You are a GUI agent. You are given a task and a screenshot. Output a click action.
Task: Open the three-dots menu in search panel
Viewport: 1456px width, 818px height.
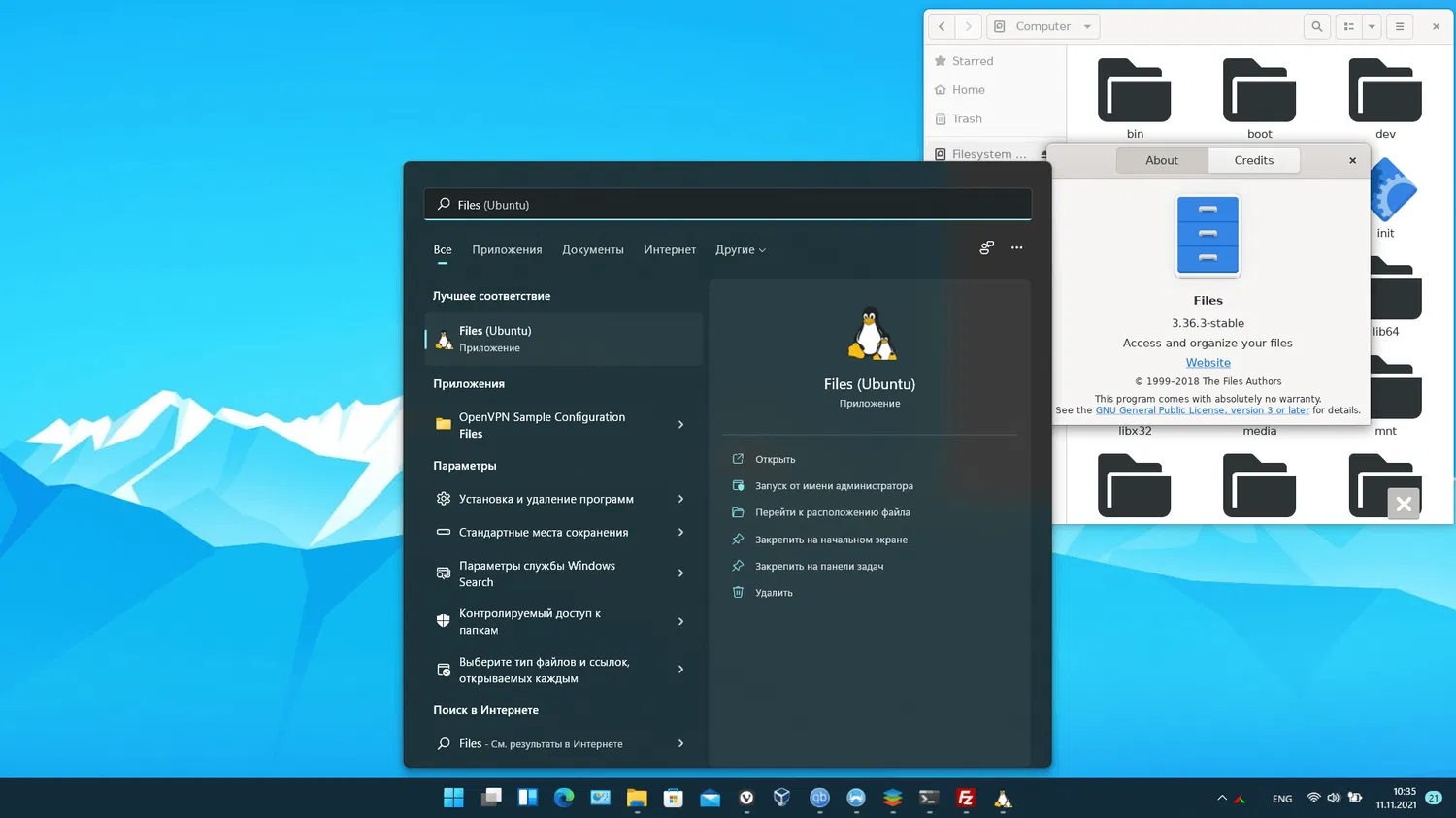[x=1016, y=248]
